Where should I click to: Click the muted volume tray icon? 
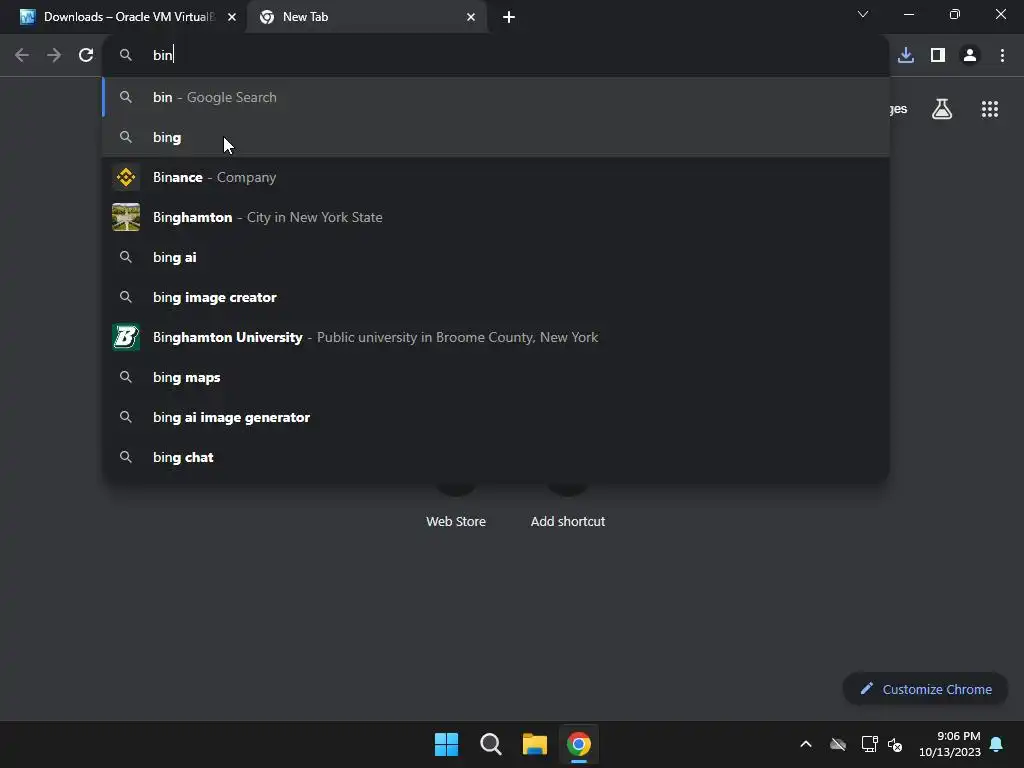click(x=895, y=744)
